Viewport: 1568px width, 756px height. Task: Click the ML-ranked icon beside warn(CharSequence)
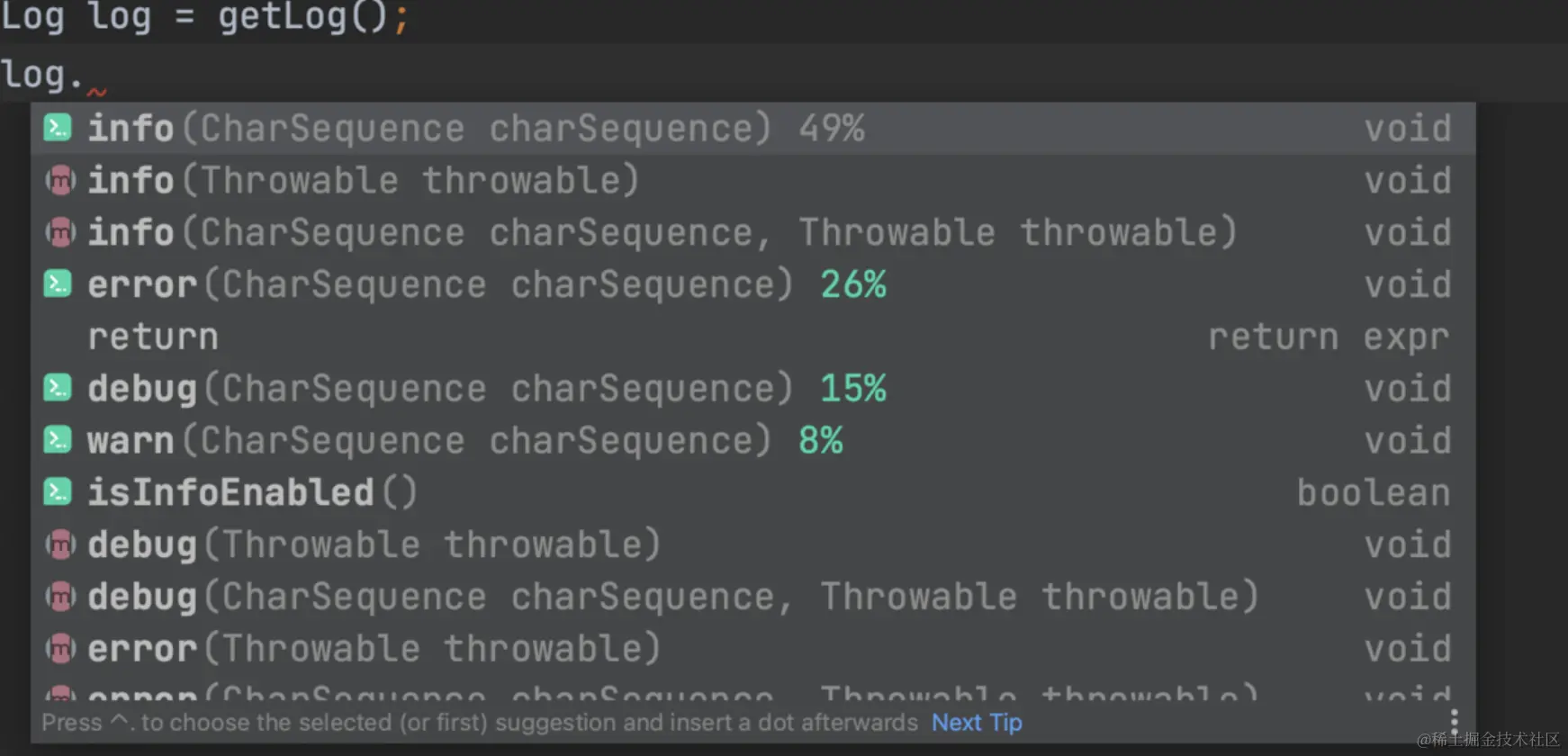pyautogui.click(x=58, y=441)
